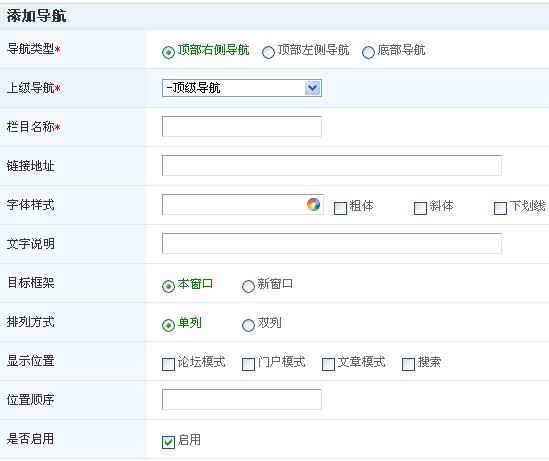
Task: Choose 底部导航 navigation type
Action: (368, 52)
